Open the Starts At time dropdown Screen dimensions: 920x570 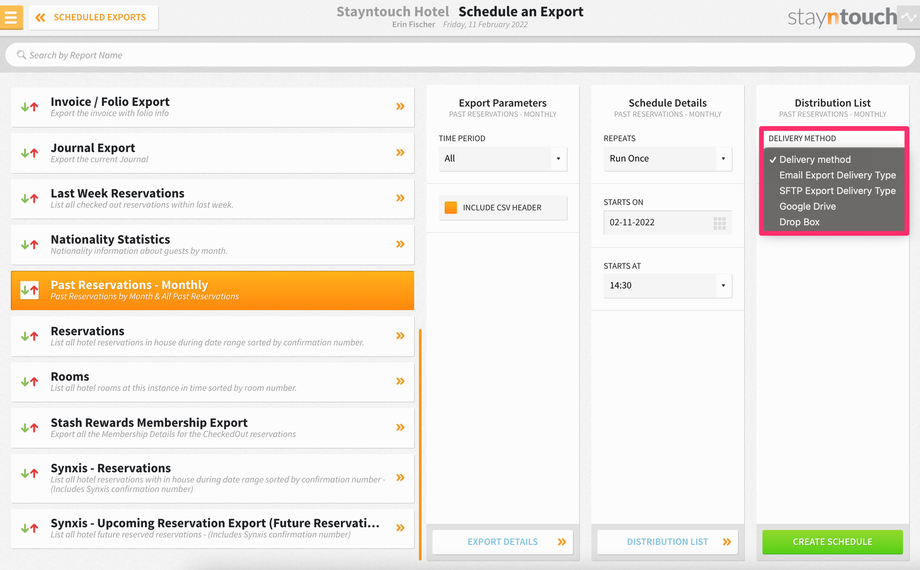pyautogui.click(x=668, y=285)
